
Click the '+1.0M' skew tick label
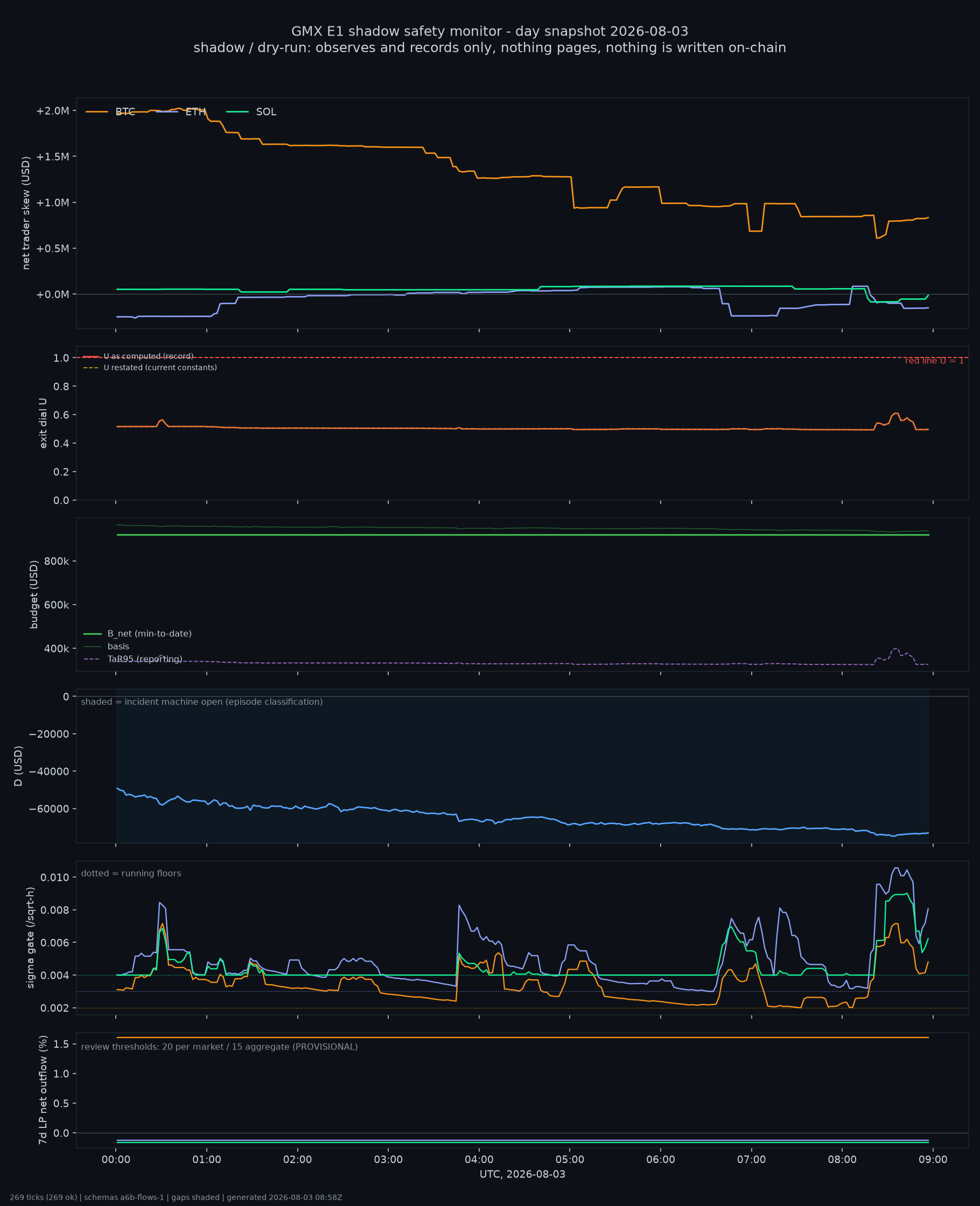pyautogui.click(x=53, y=202)
